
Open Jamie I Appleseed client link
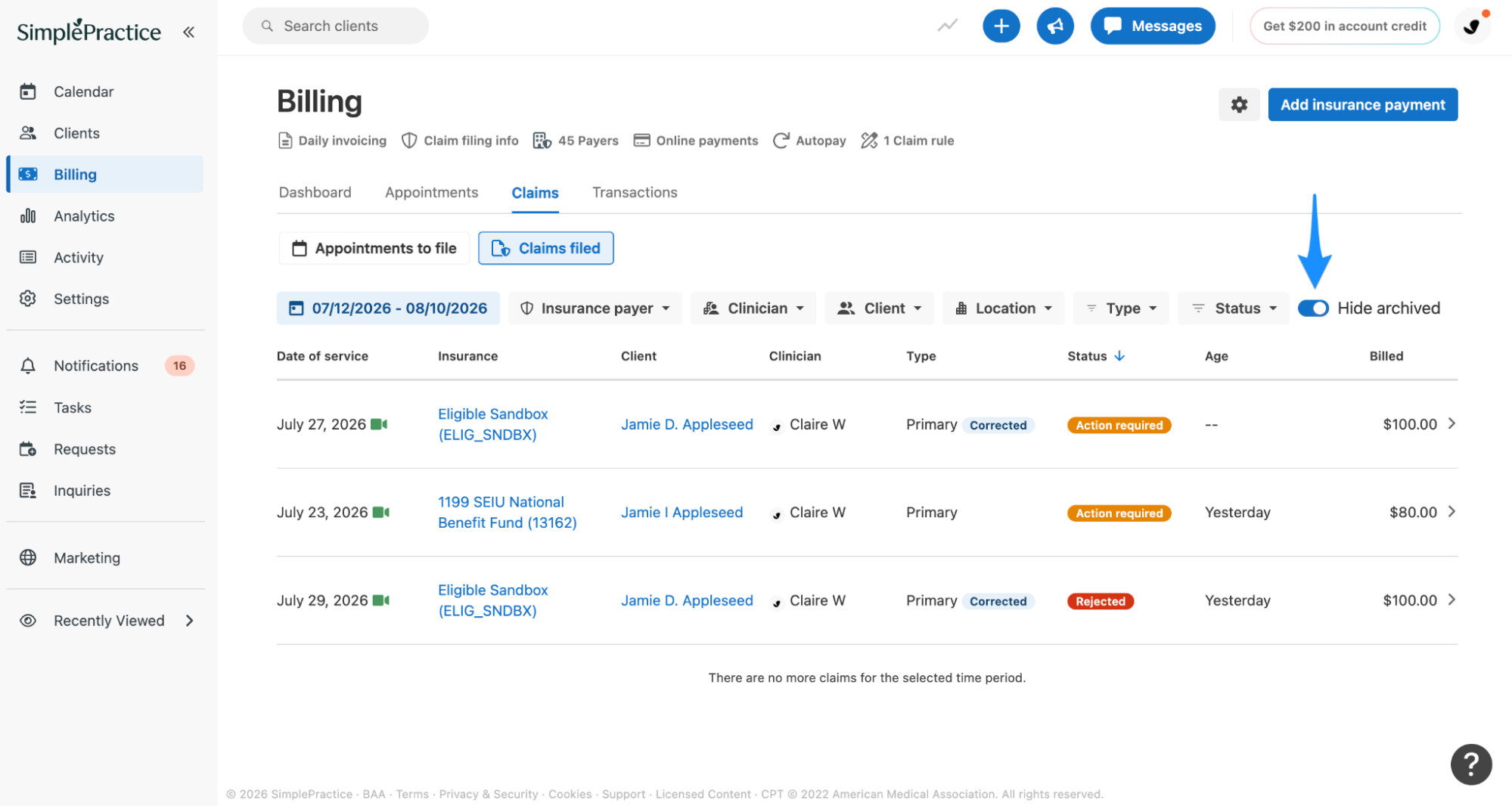[682, 513]
